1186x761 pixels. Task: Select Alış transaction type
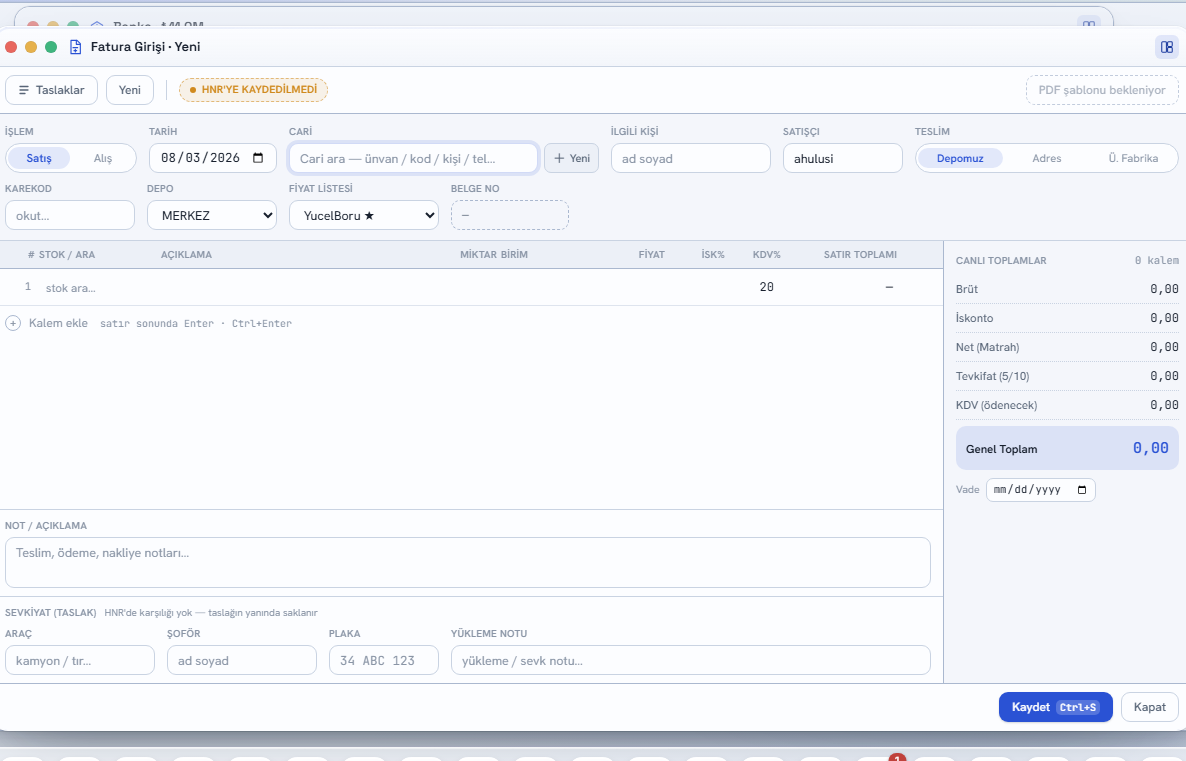coord(103,158)
